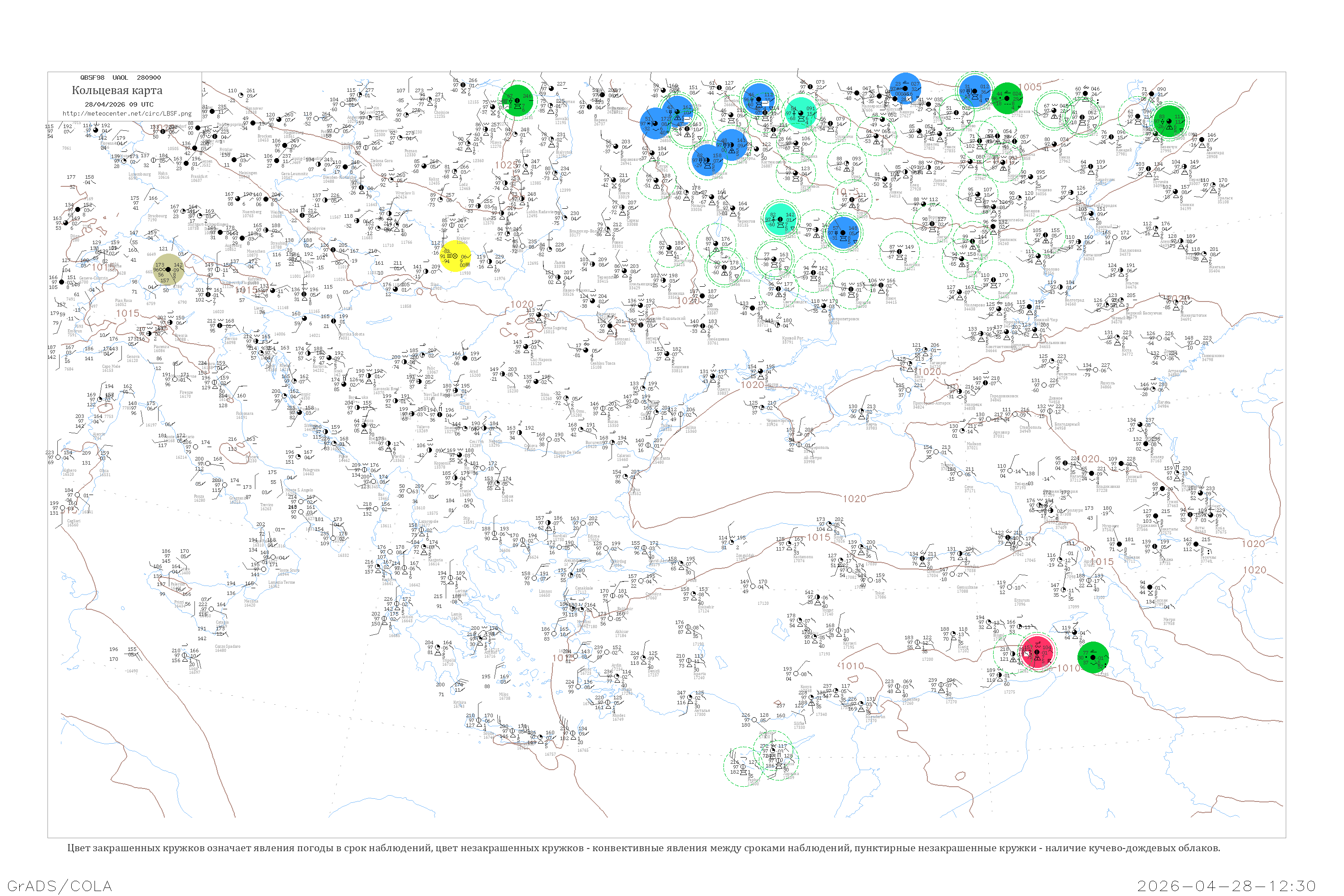Screen dimensions: 1344x896
Task: Click the Russian legend text below the map
Action: point(643,848)
